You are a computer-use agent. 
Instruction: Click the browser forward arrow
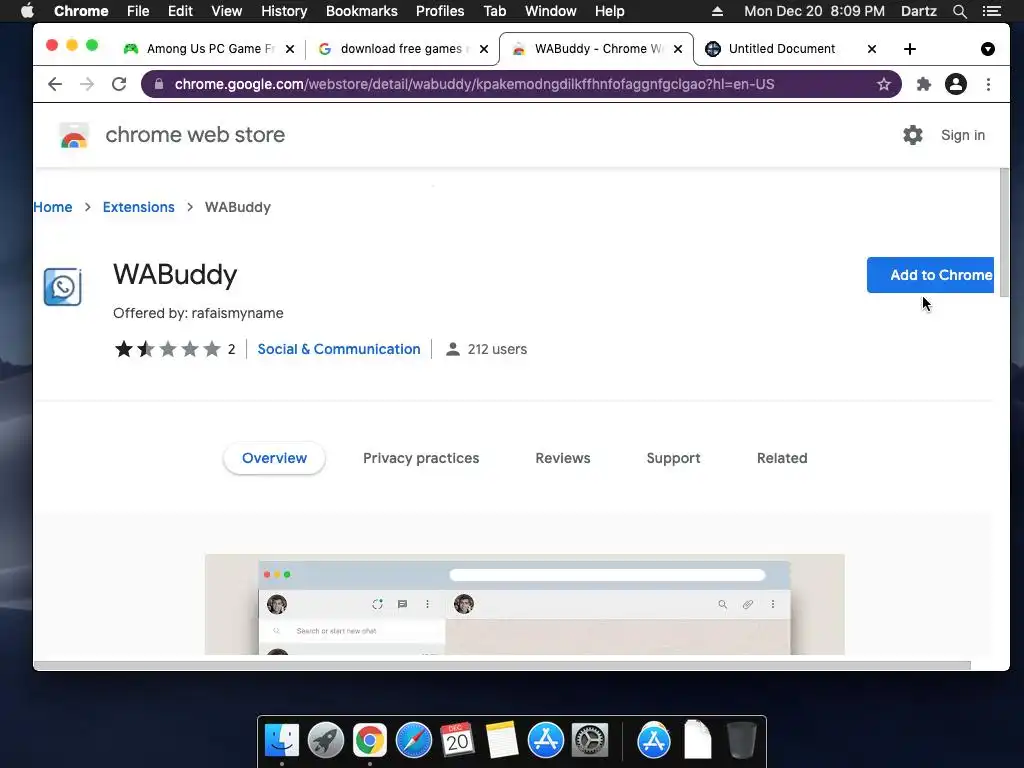point(87,84)
